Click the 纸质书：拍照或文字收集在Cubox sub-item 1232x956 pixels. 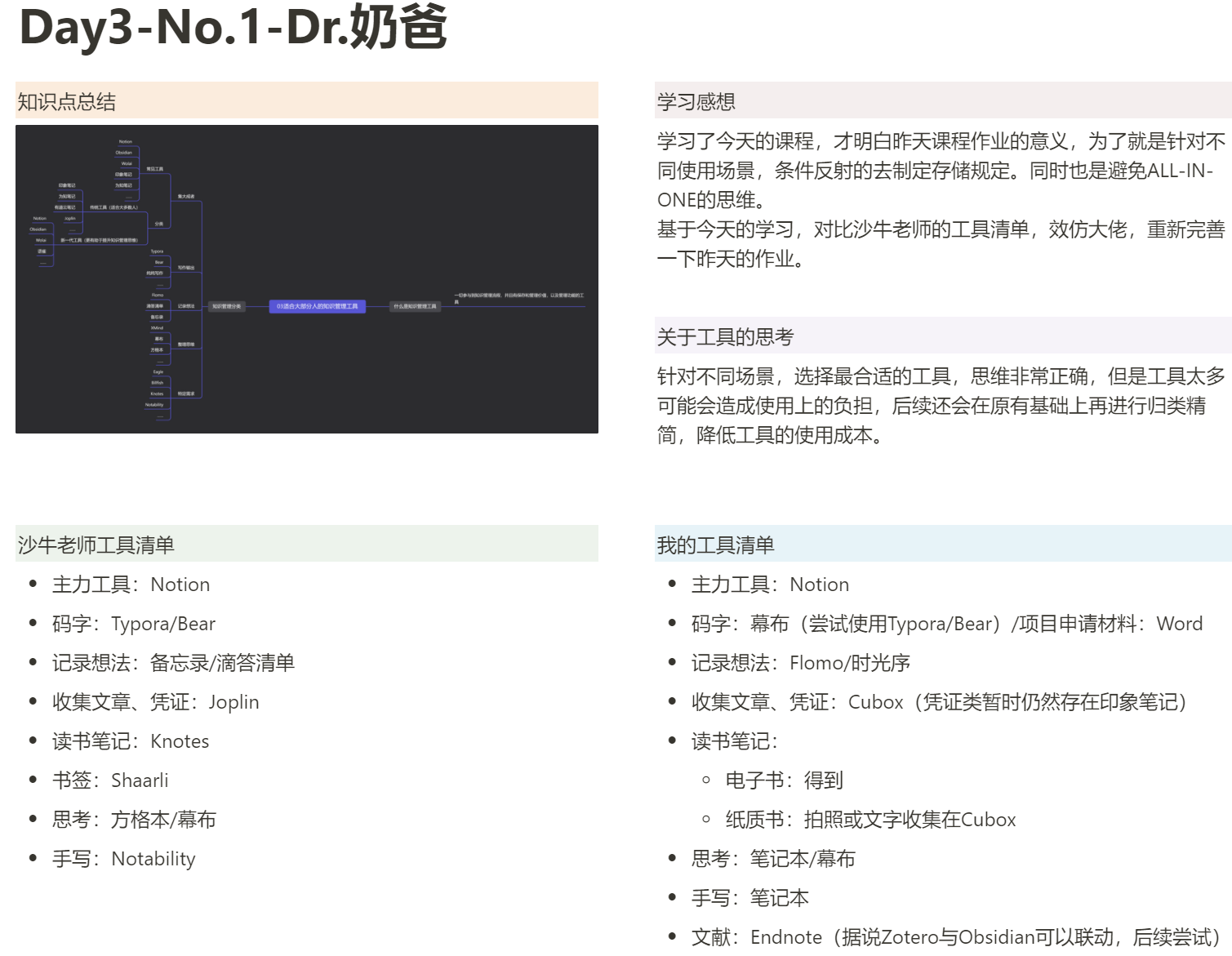(871, 820)
